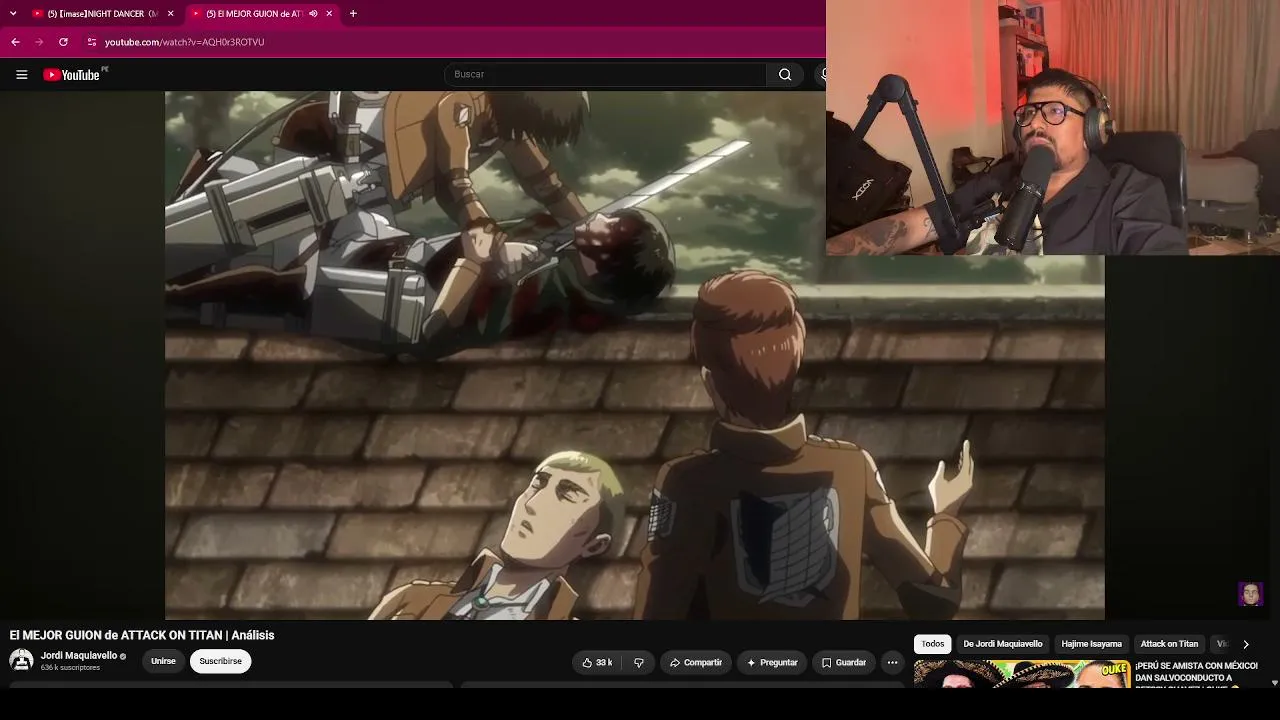The width and height of the screenshot is (1280, 720).
Task: Expand the tab search dropdown arrow
Action: tap(13, 14)
